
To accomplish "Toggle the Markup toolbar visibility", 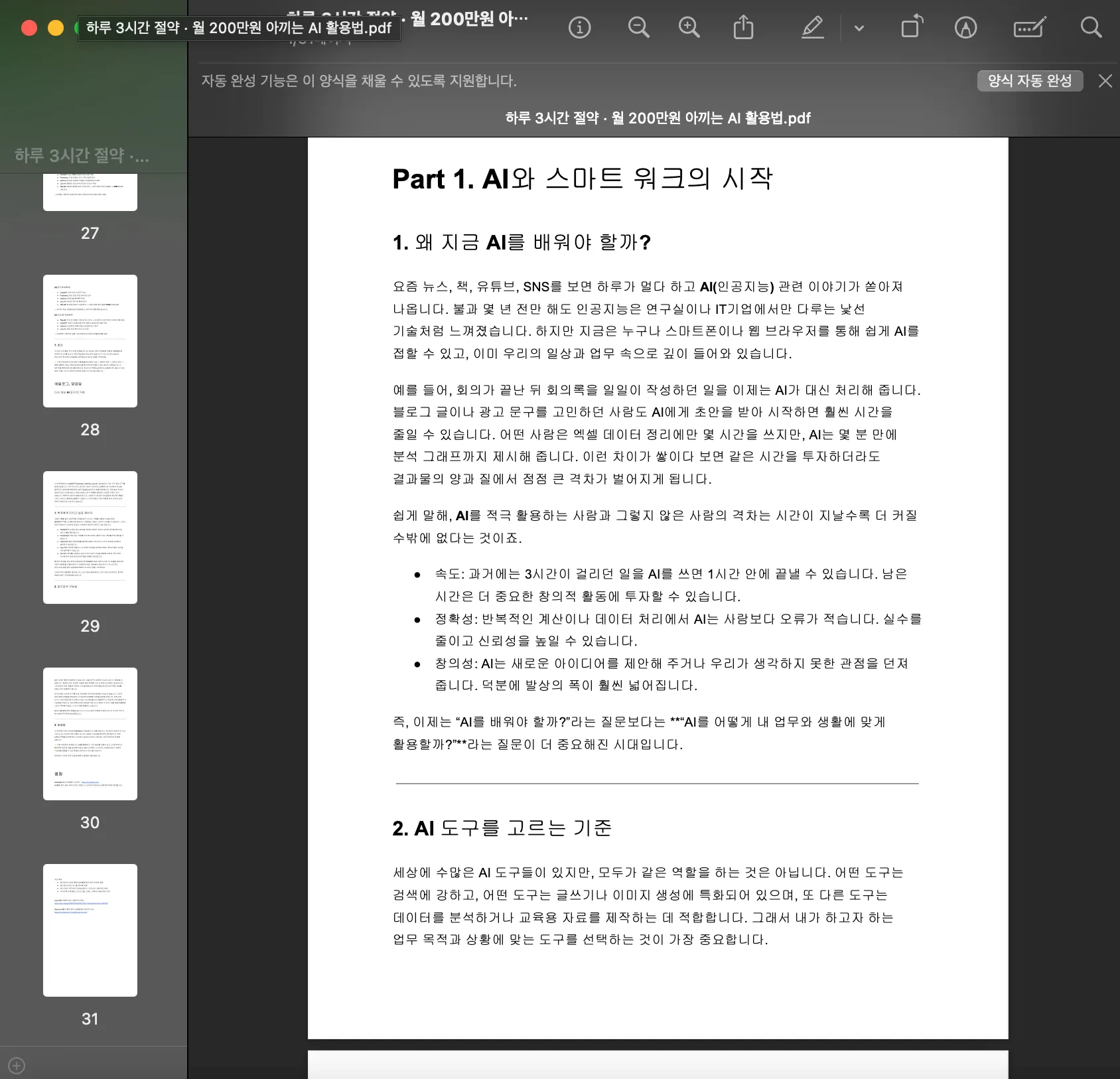I will [966, 27].
